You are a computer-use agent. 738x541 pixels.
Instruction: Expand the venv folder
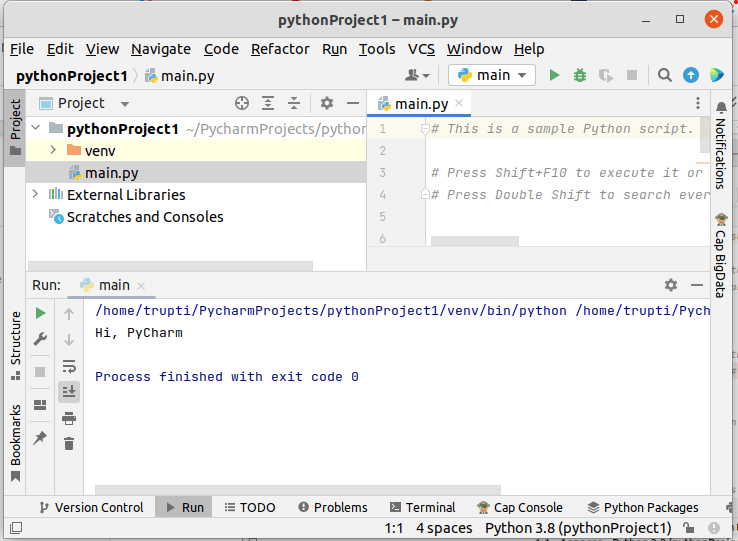pos(53,150)
